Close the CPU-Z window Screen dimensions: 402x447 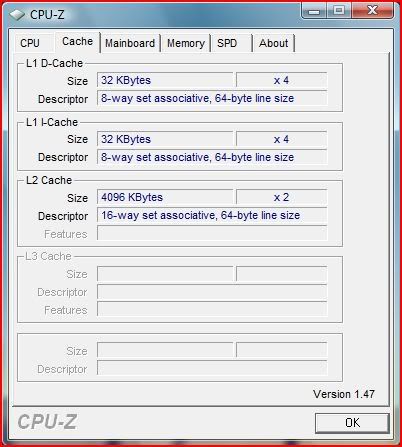[372, 11]
